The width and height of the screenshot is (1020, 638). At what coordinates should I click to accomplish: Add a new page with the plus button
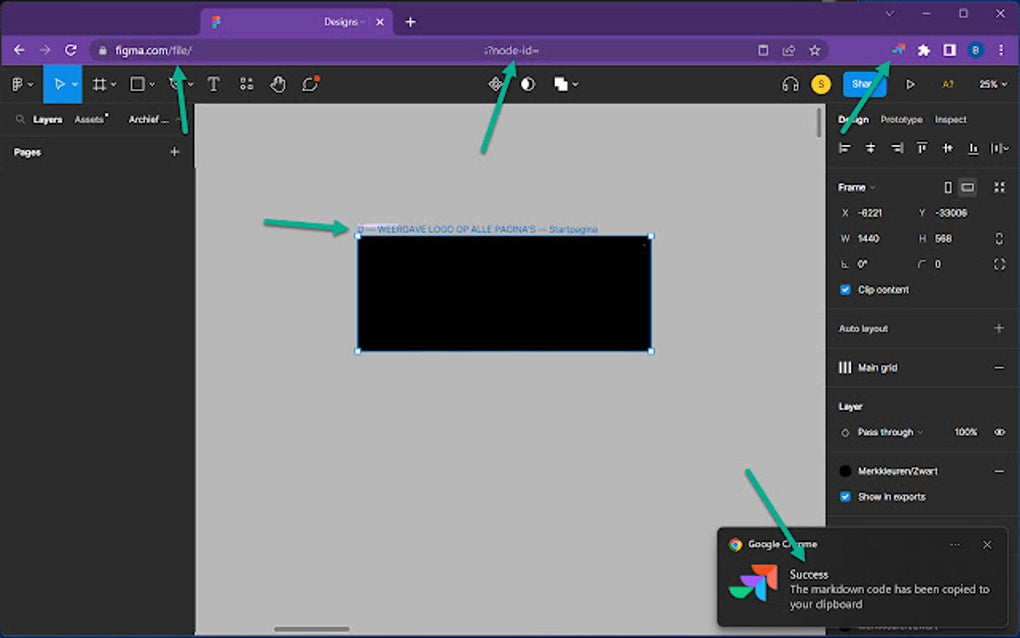click(174, 152)
